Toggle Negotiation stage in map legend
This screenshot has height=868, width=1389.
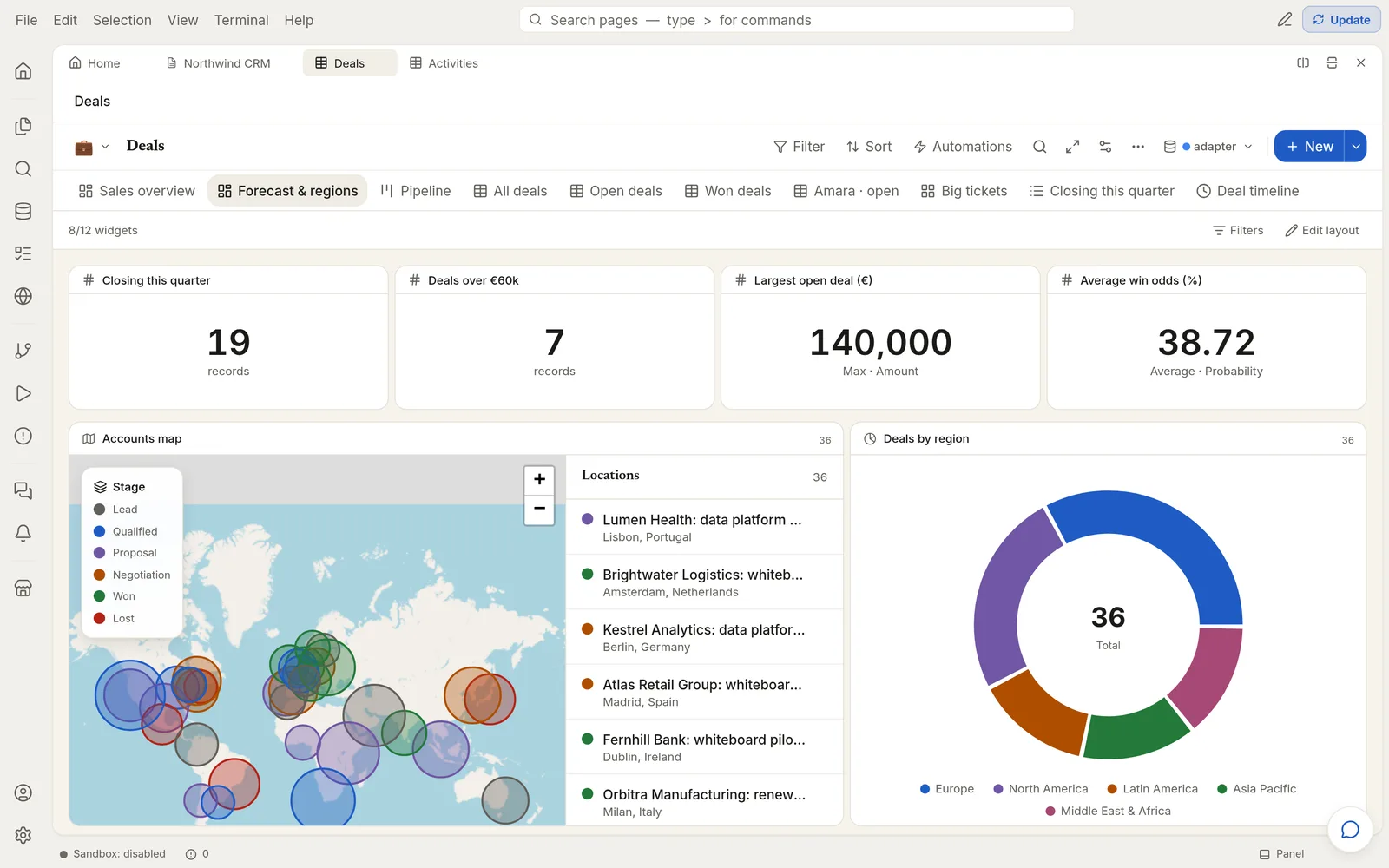(132, 575)
